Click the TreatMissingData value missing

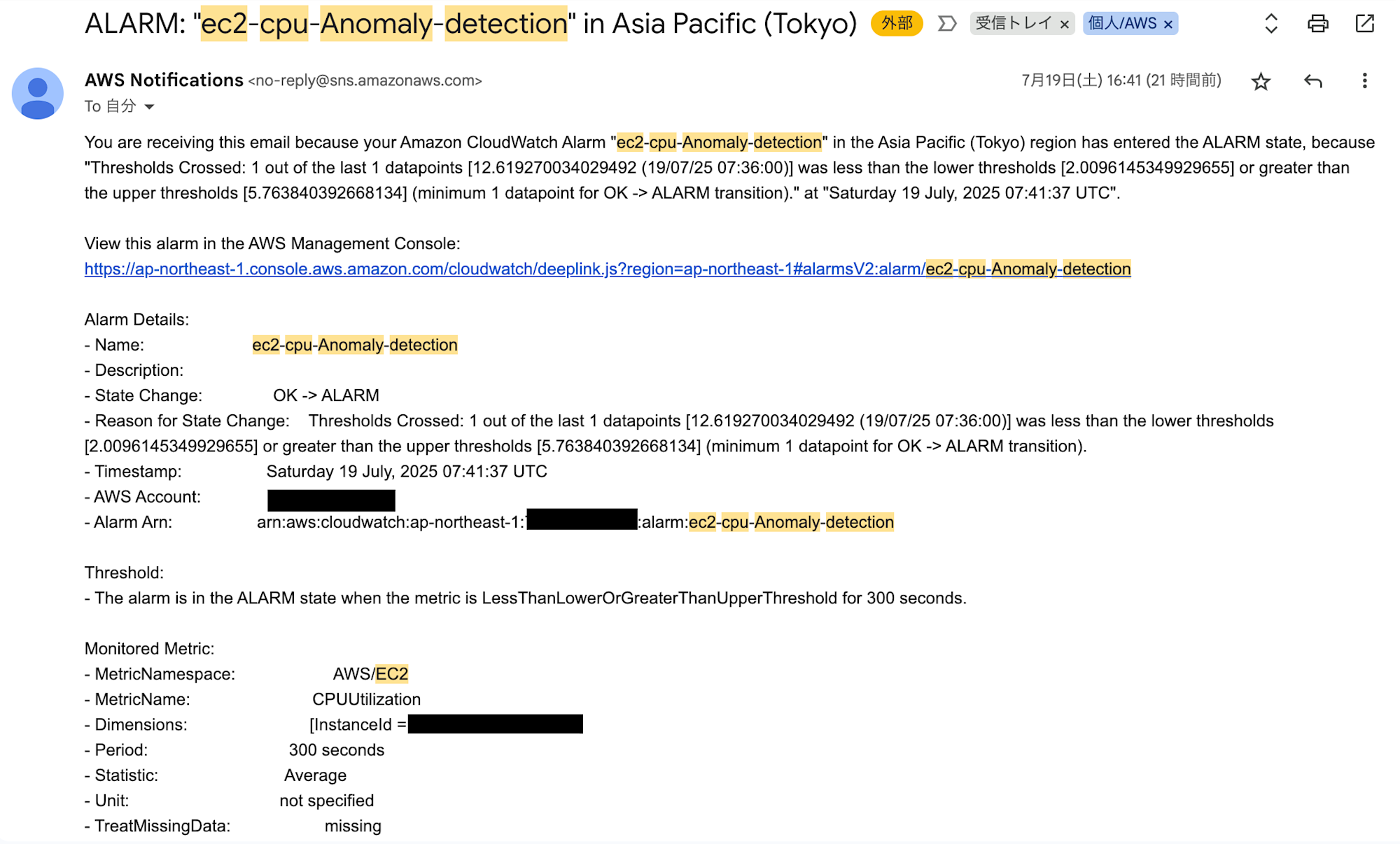(353, 826)
